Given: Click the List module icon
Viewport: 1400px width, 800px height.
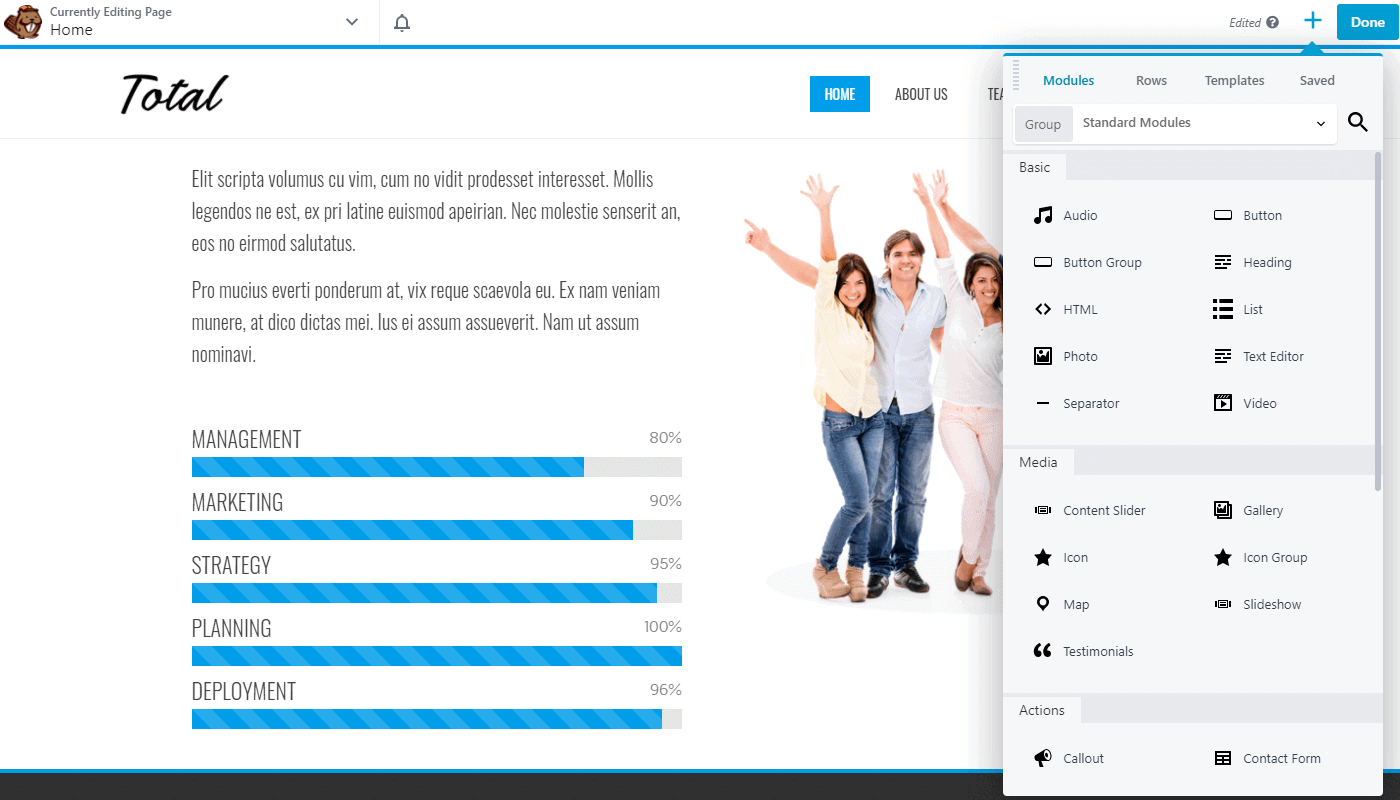Looking at the screenshot, I should tap(1223, 309).
